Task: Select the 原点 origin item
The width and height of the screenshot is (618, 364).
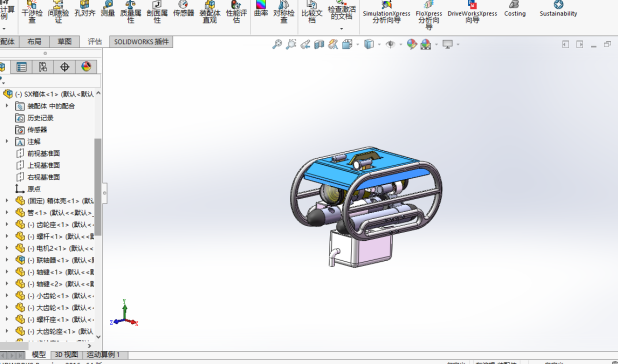Action: click(28, 189)
